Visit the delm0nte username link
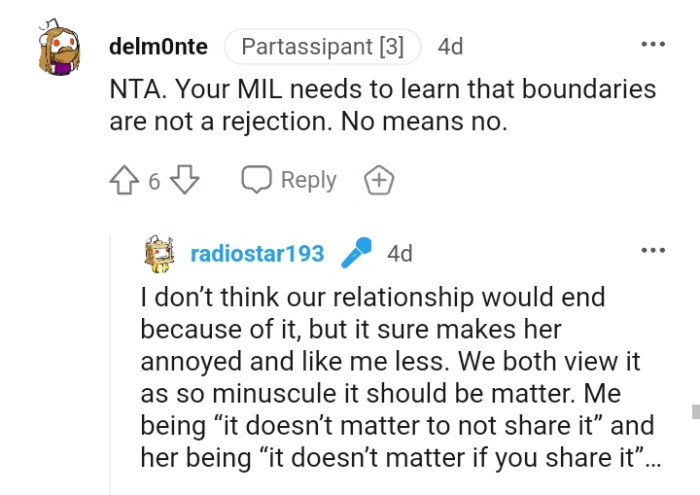Viewport: 700px width, 495px height. click(158, 47)
